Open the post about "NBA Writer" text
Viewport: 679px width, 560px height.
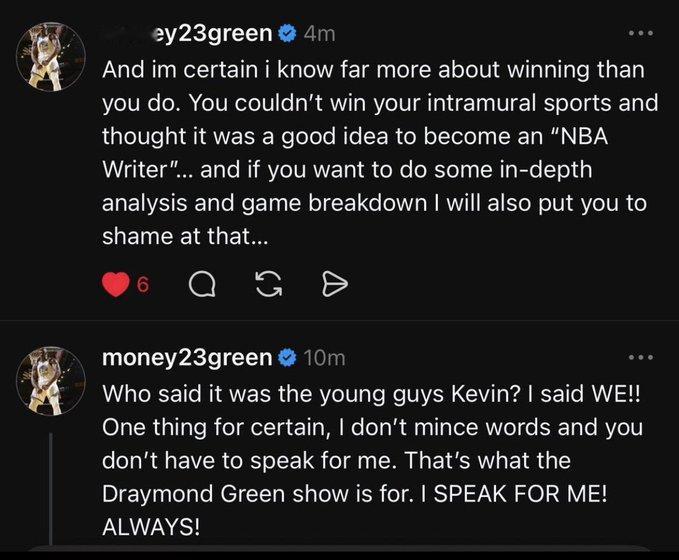(x=380, y=153)
